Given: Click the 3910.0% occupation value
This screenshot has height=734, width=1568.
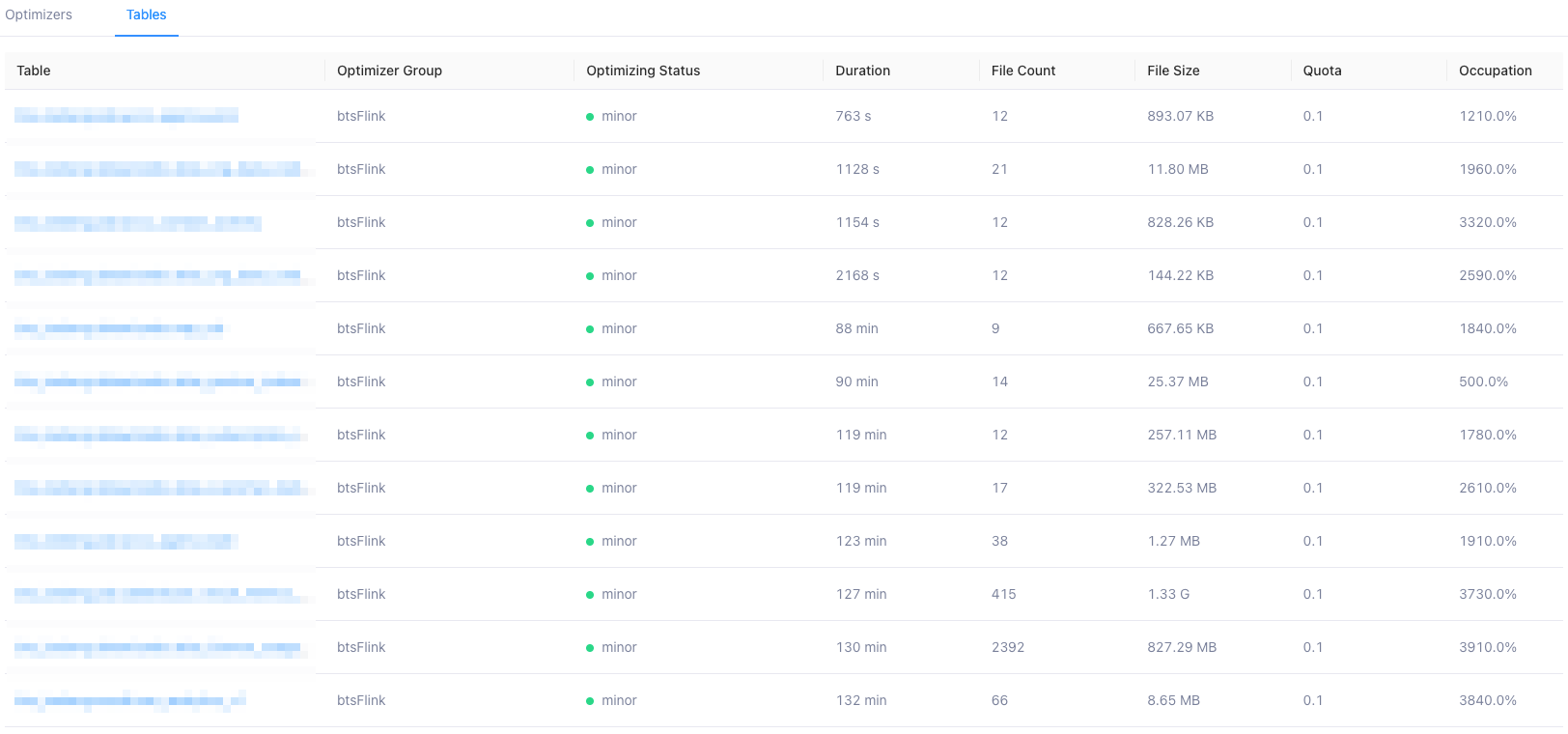Looking at the screenshot, I should pyautogui.click(x=1488, y=647).
